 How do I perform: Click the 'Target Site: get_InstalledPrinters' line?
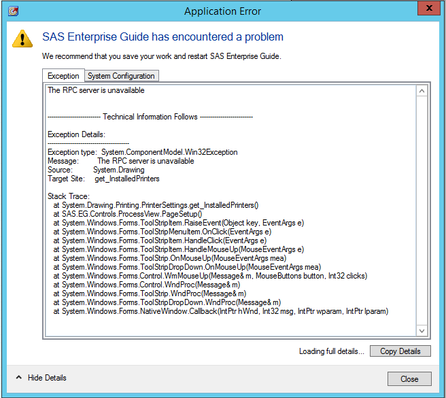[x=104, y=179]
